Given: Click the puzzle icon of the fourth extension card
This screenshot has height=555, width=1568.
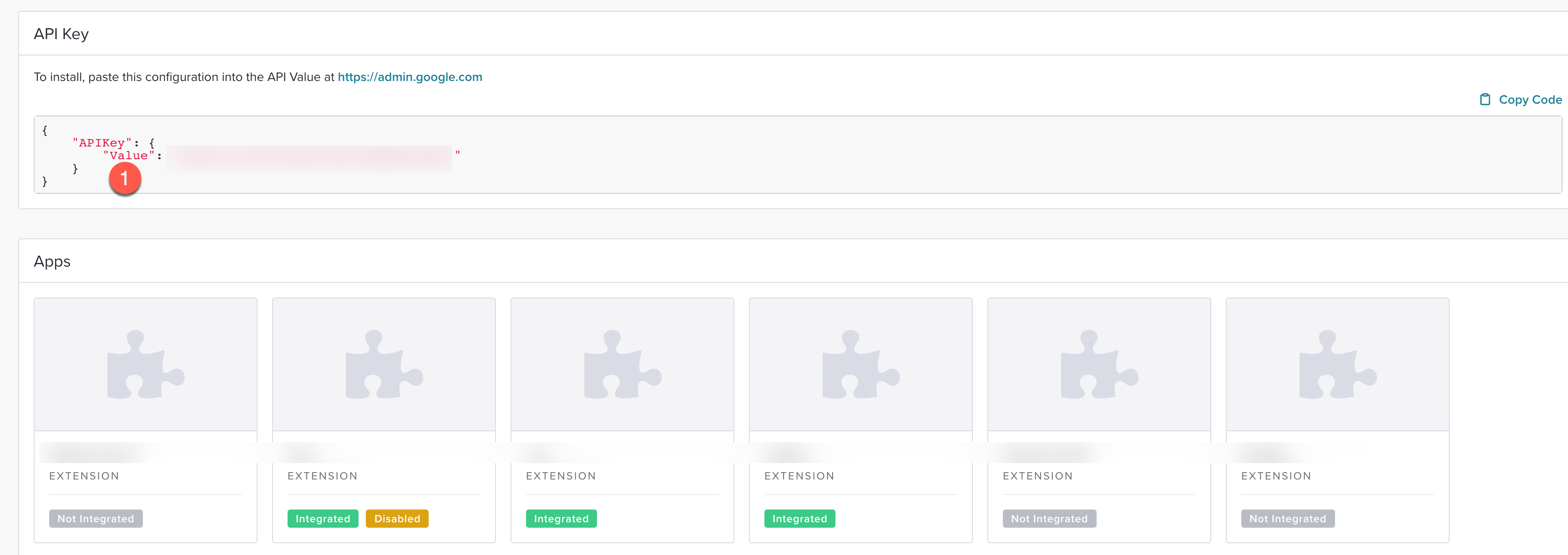Looking at the screenshot, I should 861,364.
